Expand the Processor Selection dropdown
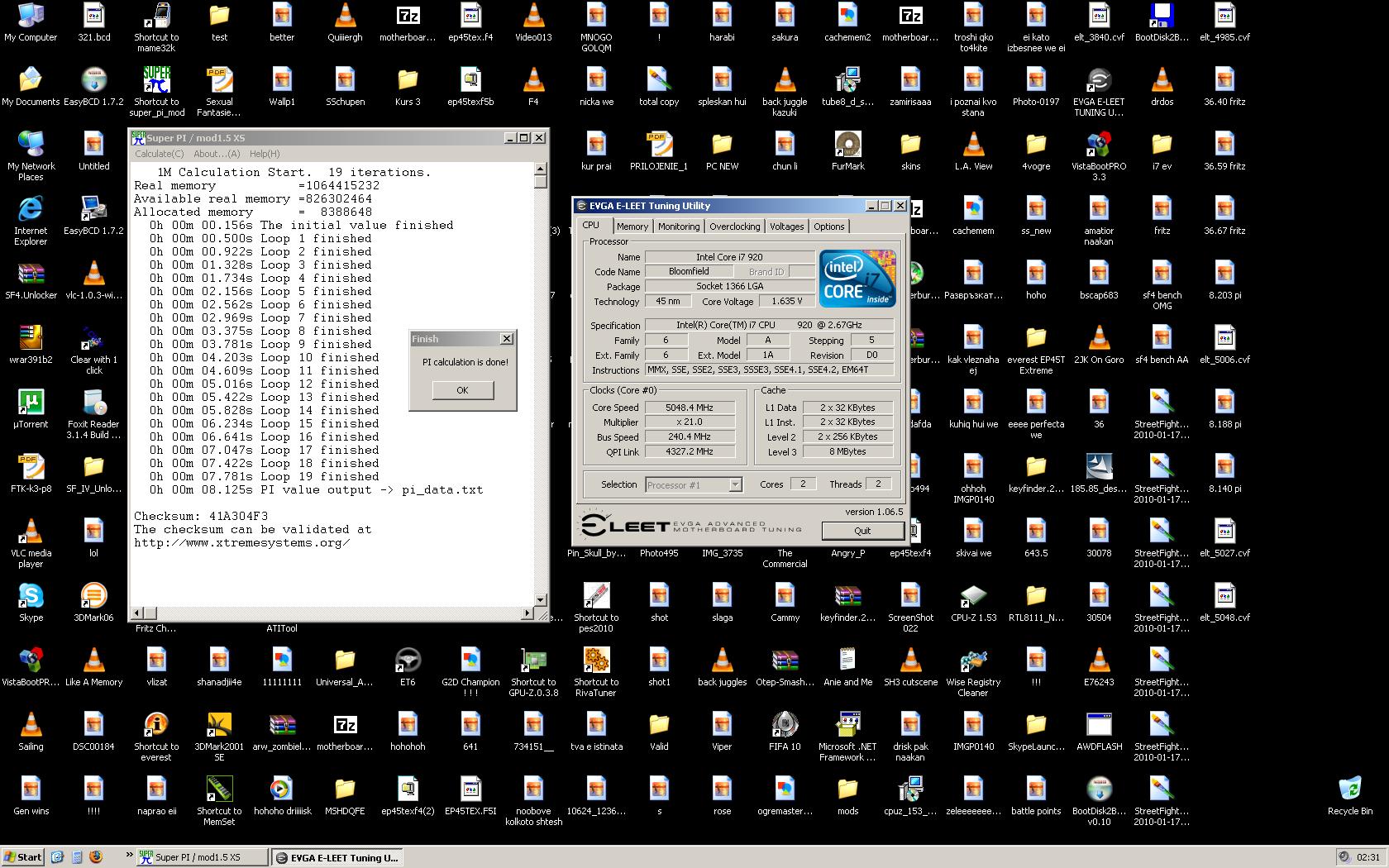1389x868 pixels. point(735,485)
